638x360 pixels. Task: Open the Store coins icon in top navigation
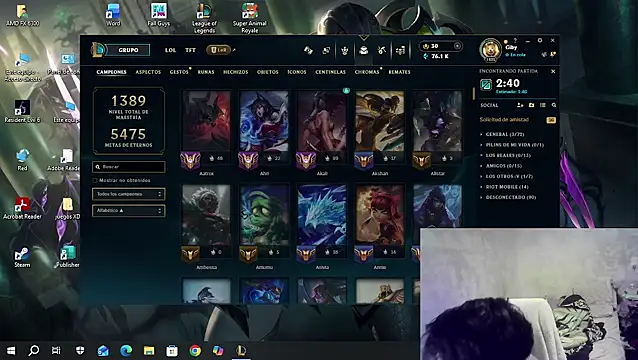400,50
